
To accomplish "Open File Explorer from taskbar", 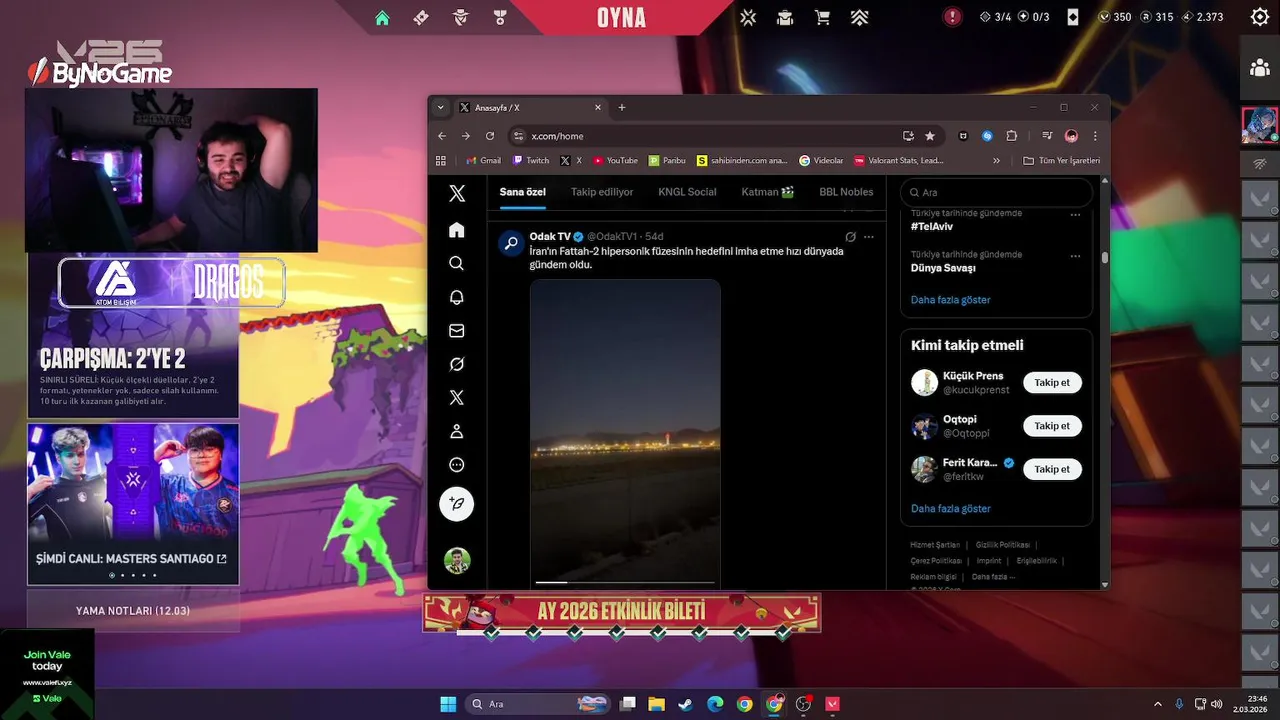I will [x=656, y=704].
